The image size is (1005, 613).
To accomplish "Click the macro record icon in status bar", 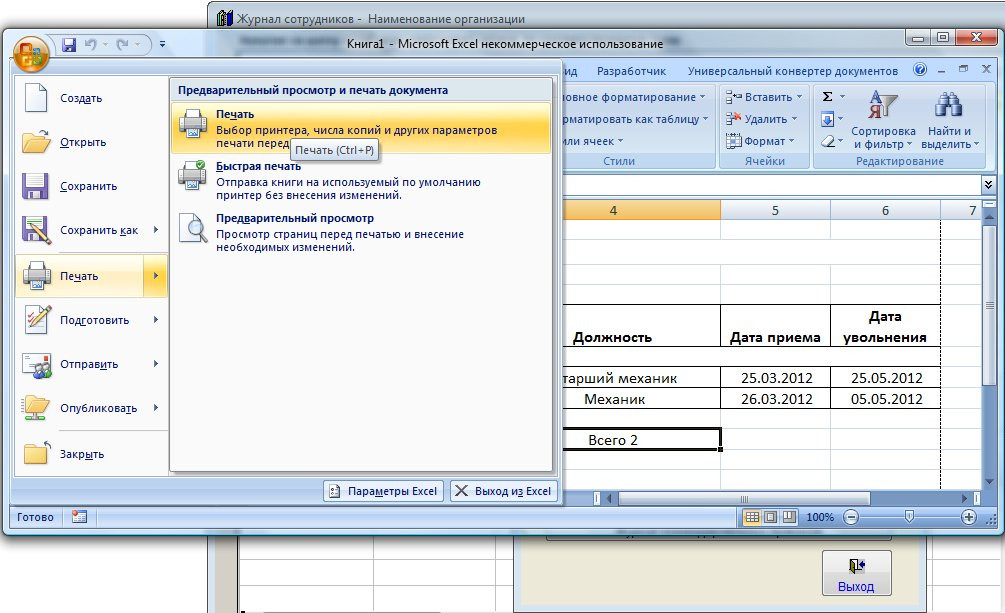I will pyautogui.click(x=79, y=517).
